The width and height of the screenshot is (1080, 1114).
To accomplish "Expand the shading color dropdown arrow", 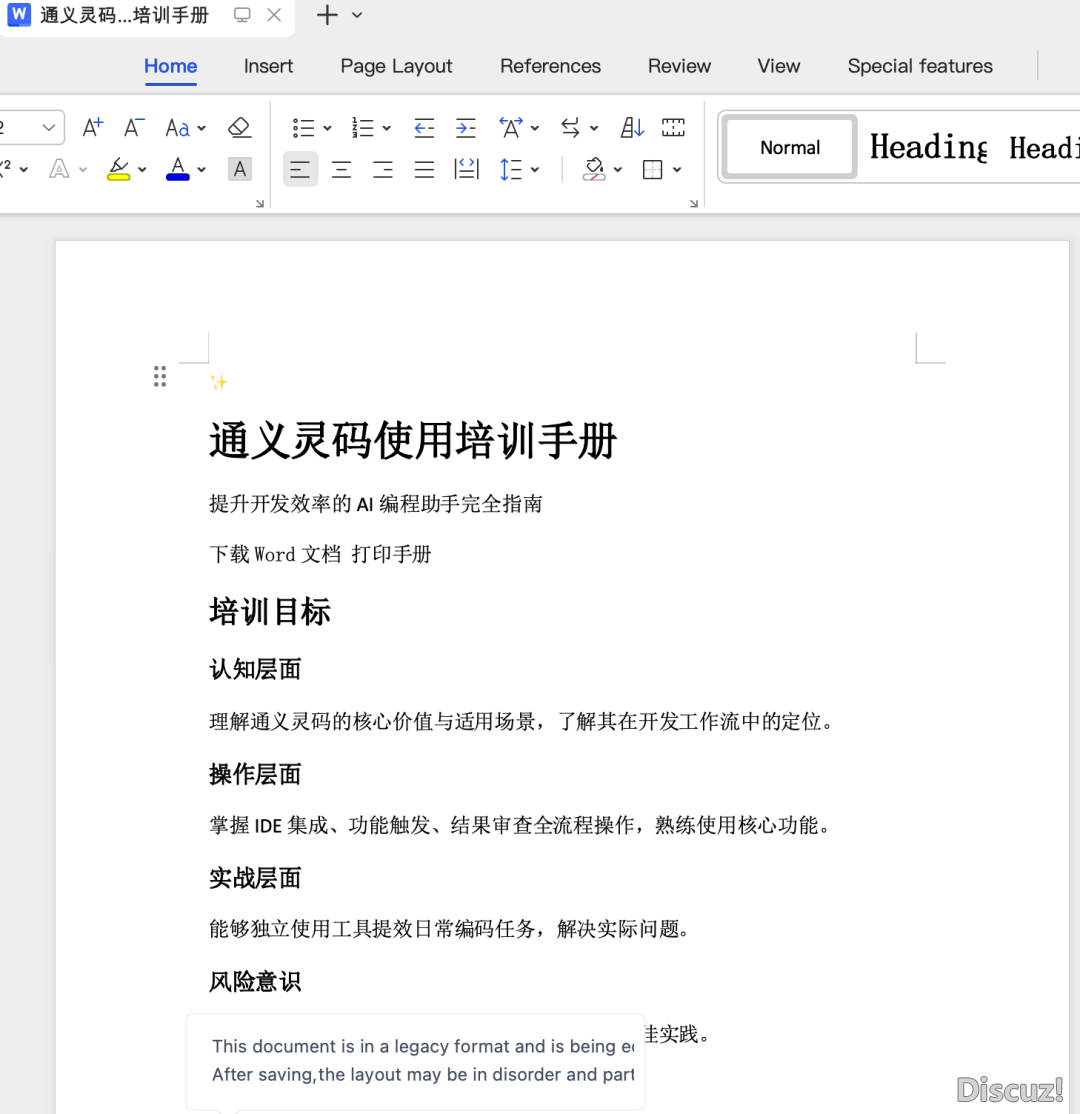I will click(x=617, y=170).
